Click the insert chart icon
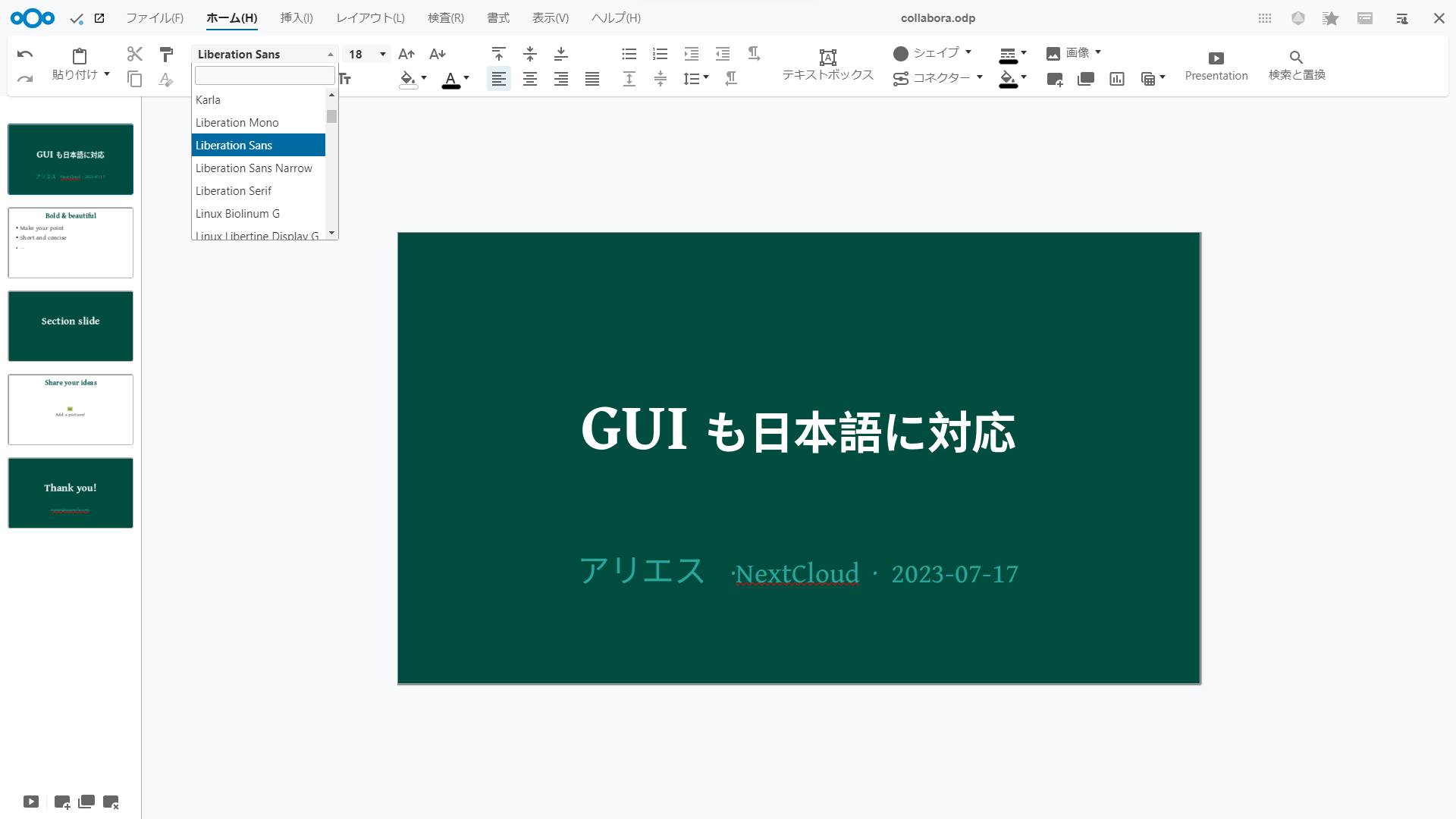 (x=1117, y=79)
